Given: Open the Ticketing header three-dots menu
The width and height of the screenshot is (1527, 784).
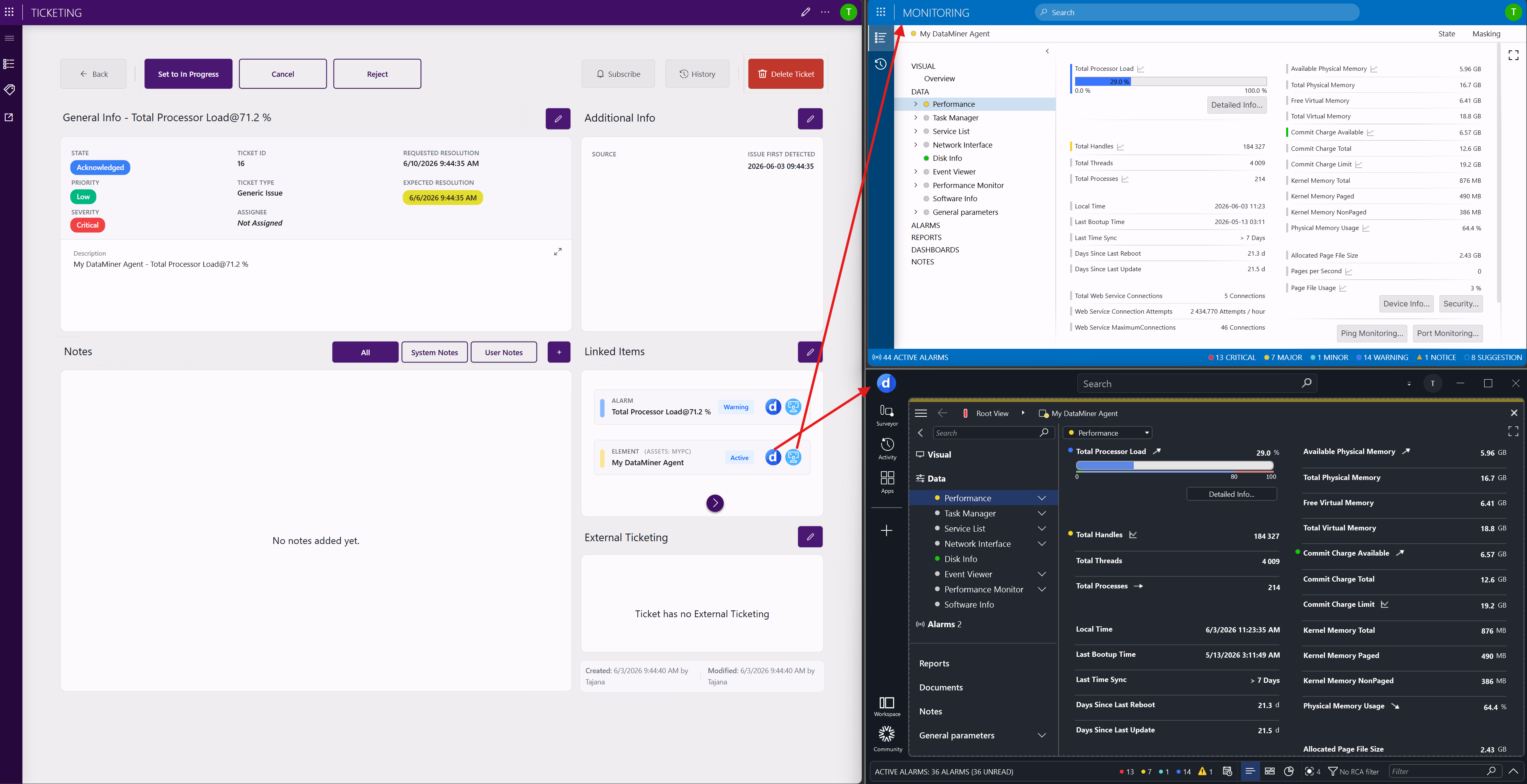Looking at the screenshot, I should [825, 12].
